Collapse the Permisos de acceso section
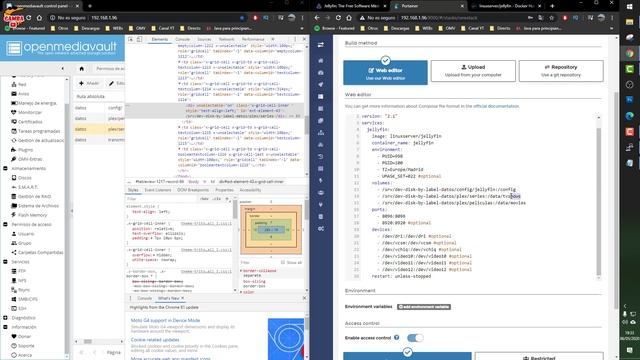The image size is (640, 360). pos(5,224)
